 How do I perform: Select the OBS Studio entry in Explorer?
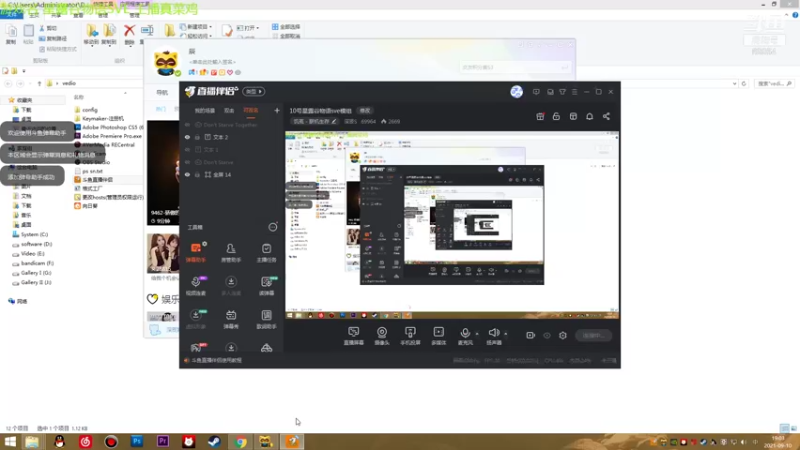pyautogui.click(x=92, y=162)
